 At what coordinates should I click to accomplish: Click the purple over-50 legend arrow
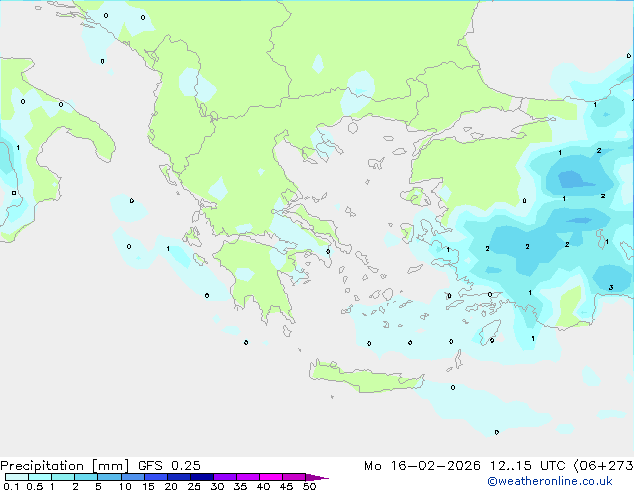(x=317, y=477)
